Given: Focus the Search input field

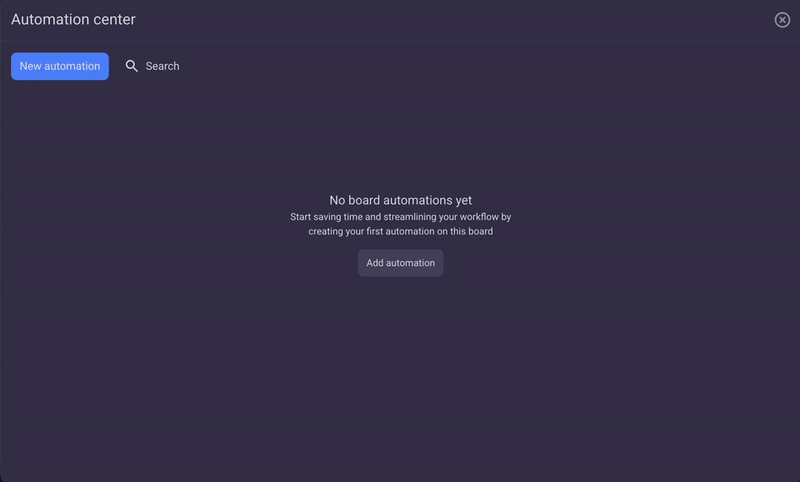Looking at the screenshot, I should tap(162, 66).
